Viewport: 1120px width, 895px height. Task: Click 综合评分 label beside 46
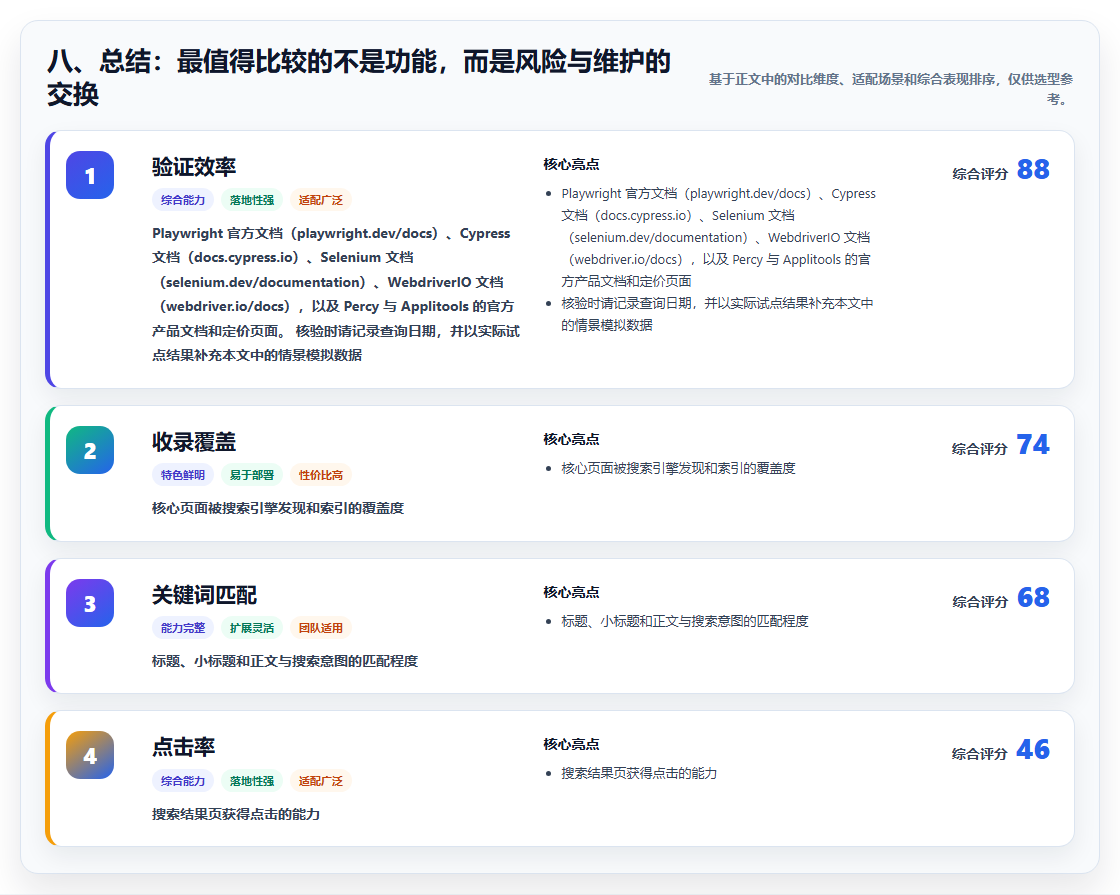980,754
